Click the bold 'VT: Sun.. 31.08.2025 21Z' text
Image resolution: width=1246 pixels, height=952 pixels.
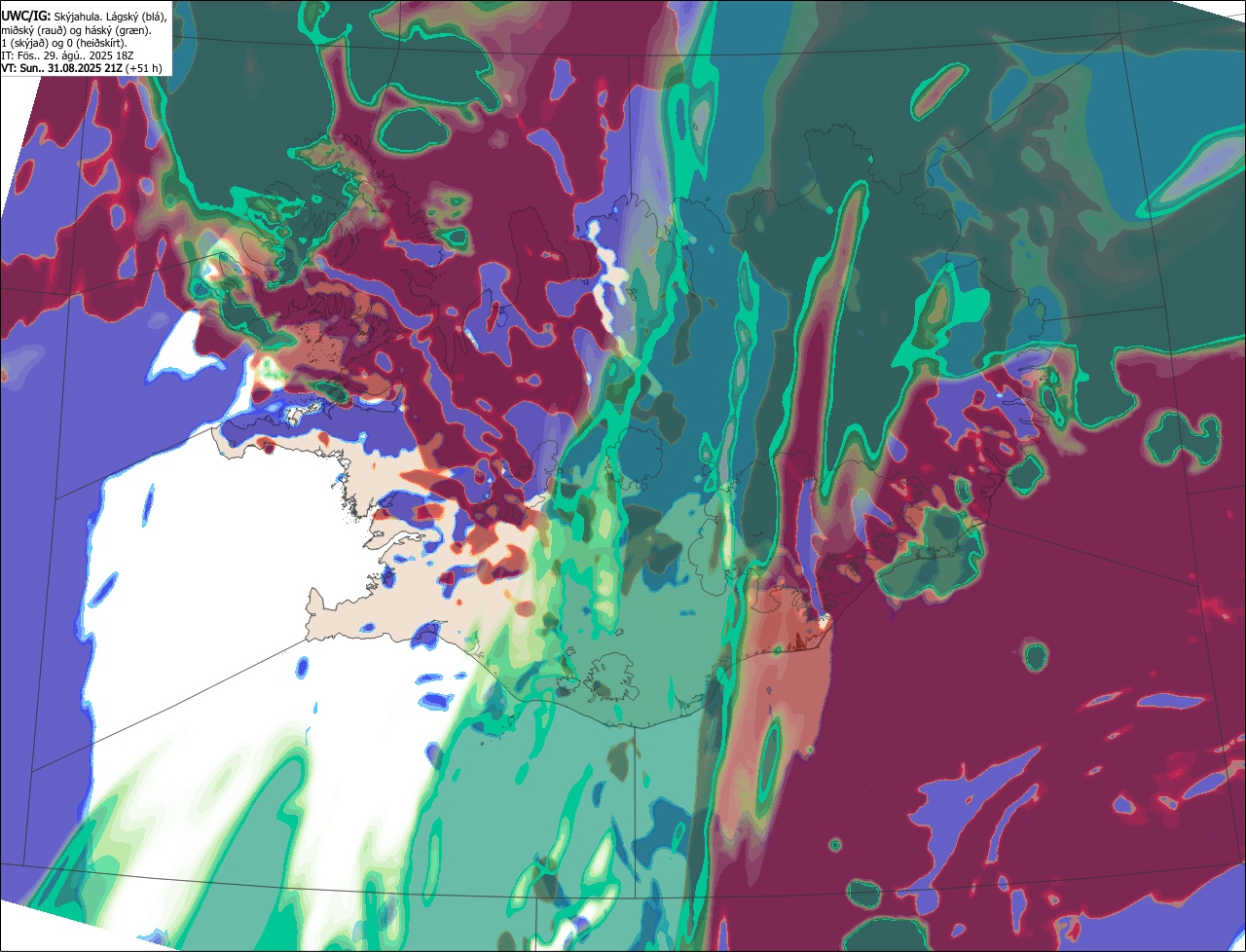click(x=61, y=68)
